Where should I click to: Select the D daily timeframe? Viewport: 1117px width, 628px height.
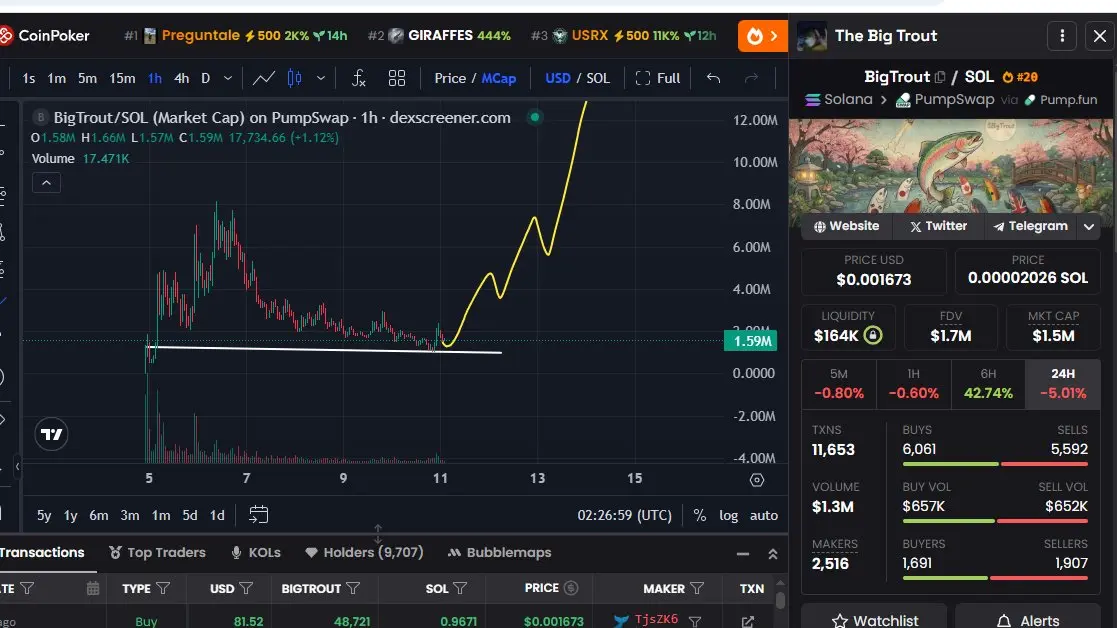[205, 78]
